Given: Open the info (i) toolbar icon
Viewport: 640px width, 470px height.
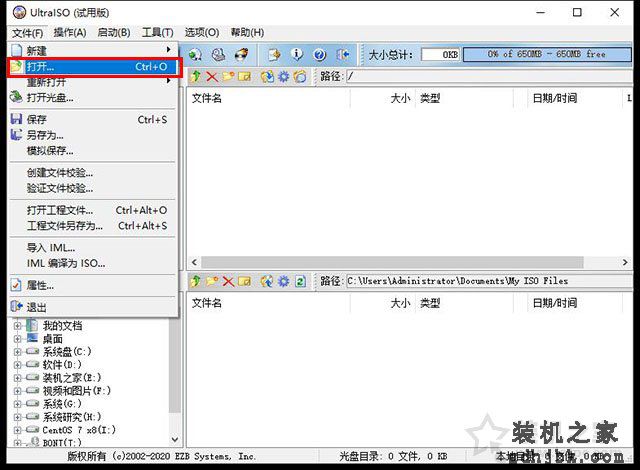Looking at the screenshot, I should tap(297, 54).
